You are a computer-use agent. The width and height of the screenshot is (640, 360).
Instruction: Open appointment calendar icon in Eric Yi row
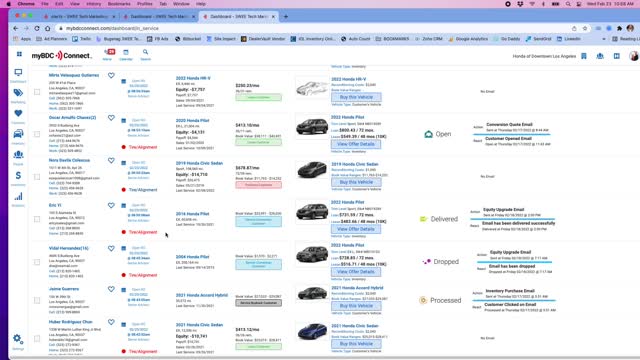(x=124, y=206)
